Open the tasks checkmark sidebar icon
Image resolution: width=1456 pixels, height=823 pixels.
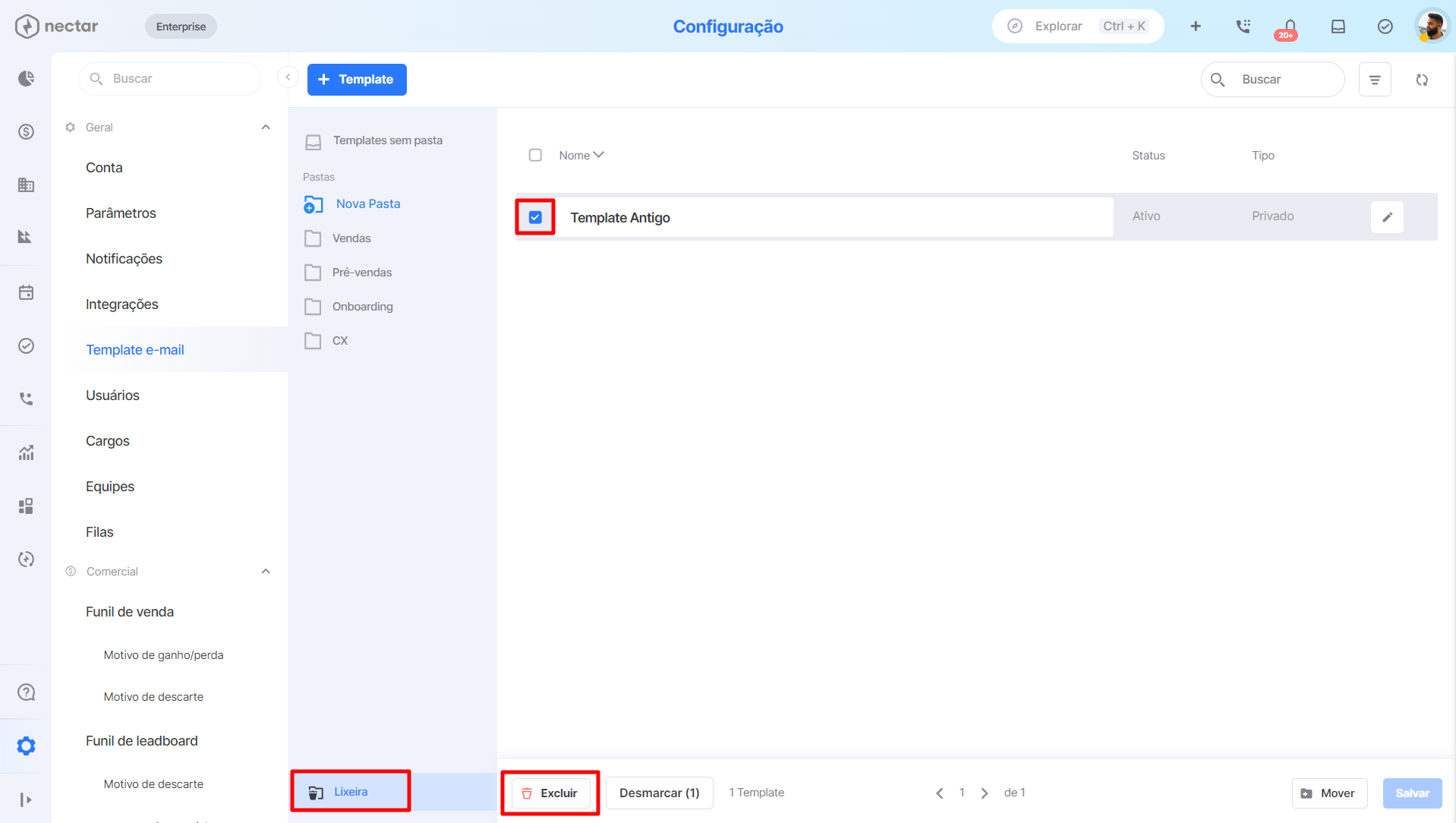(x=26, y=346)
